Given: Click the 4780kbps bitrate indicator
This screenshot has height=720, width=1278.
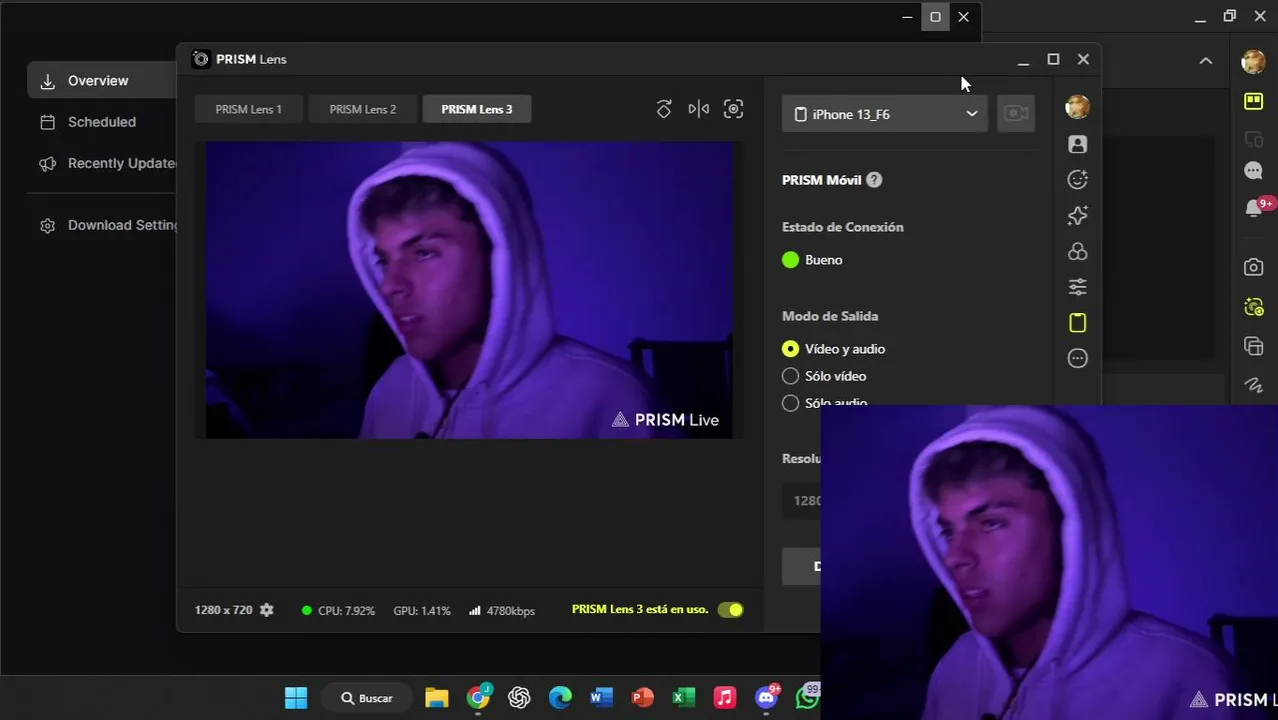Looking at the screenshot, I should [x=502, y=610].
